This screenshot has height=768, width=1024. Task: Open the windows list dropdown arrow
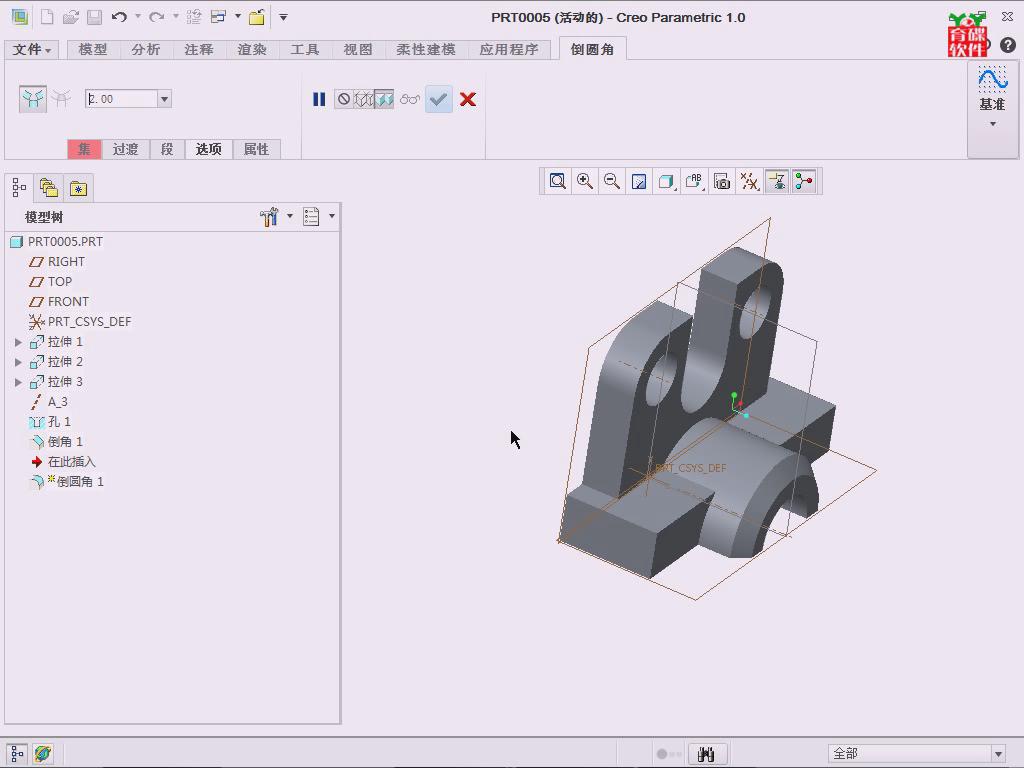click(x=238, y=16)
